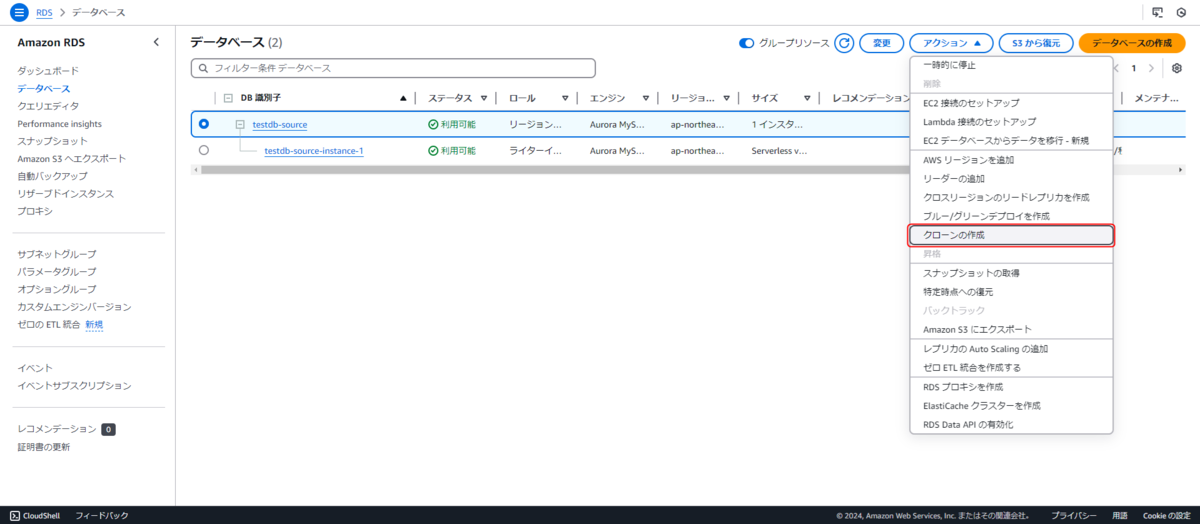Image resolution: width=1200 pixels, height=524 pixels.
Task: Open Dashboard in sidebar
Action: point(47,71)
